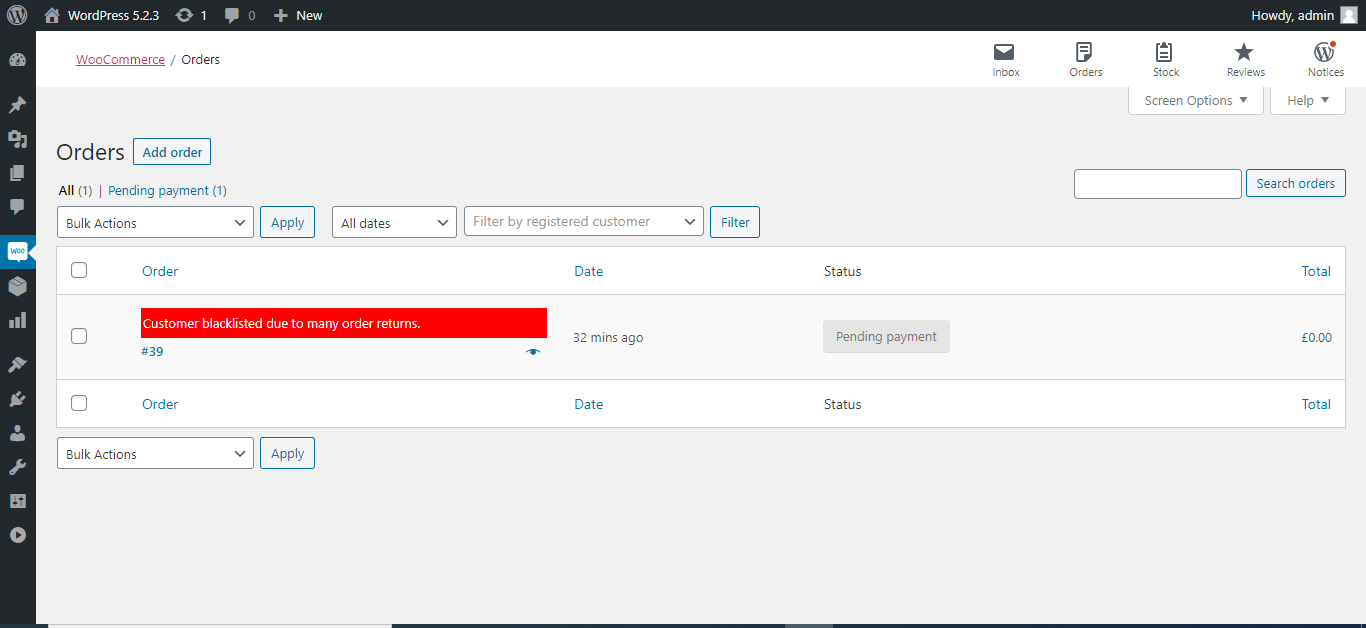The height and width of the screenshot is (628, 1366).
Task: Click the top Apply button
Action: (x=287, y=222)
